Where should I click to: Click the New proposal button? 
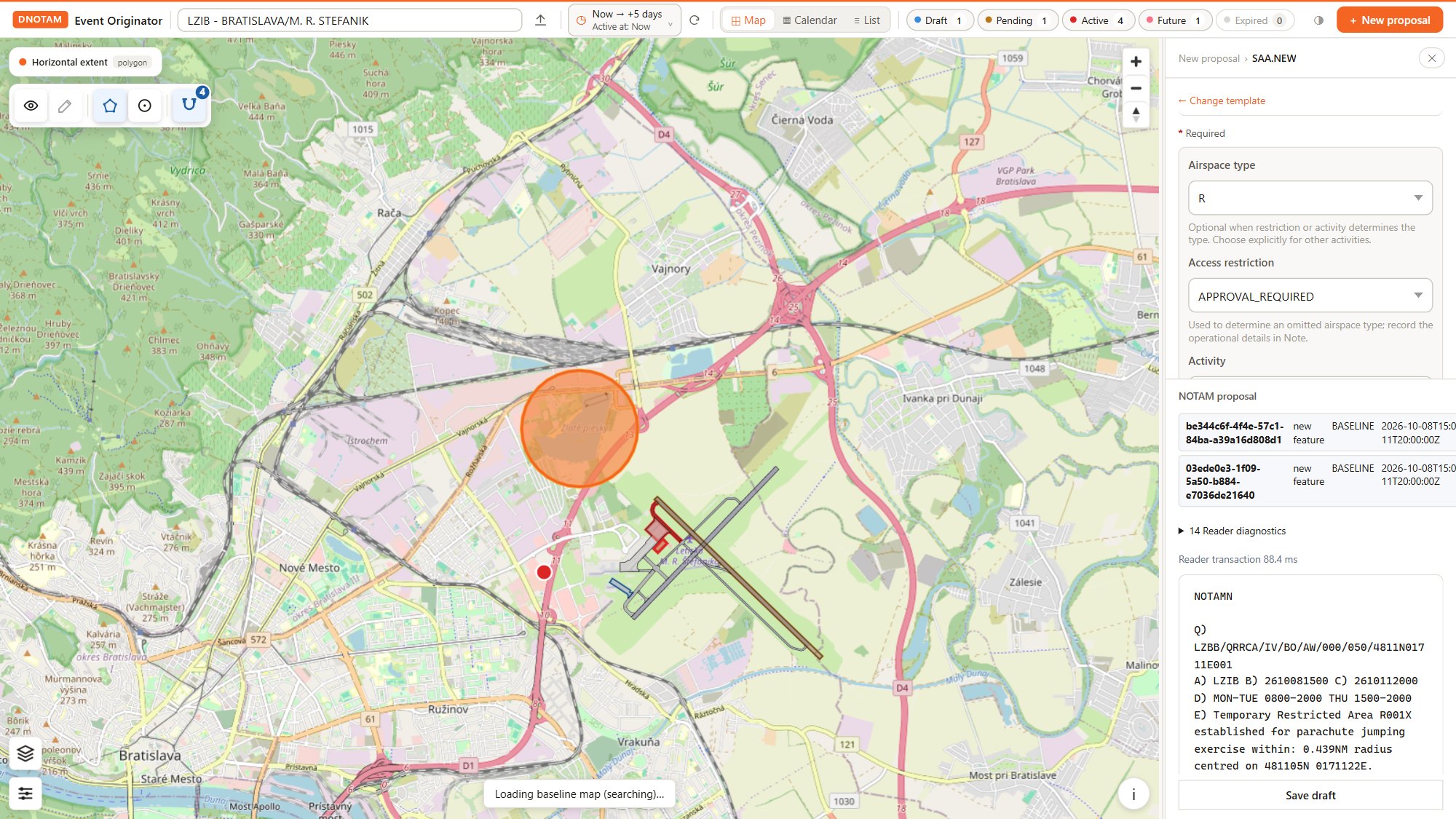coord(1389,20)
